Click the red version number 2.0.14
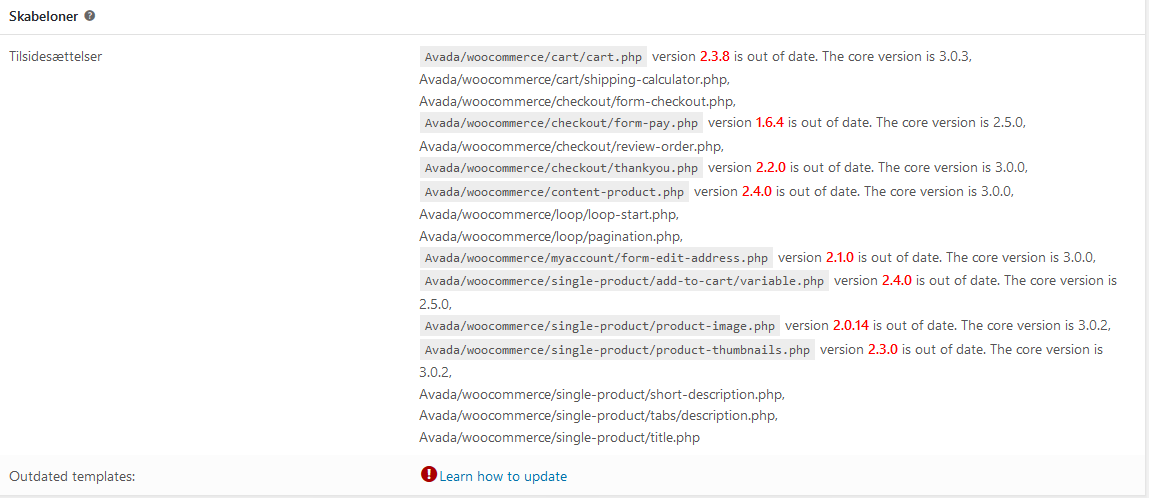The height and width of the screenshot is (498, 1149). pyautogui.click(x=851, y=326)
